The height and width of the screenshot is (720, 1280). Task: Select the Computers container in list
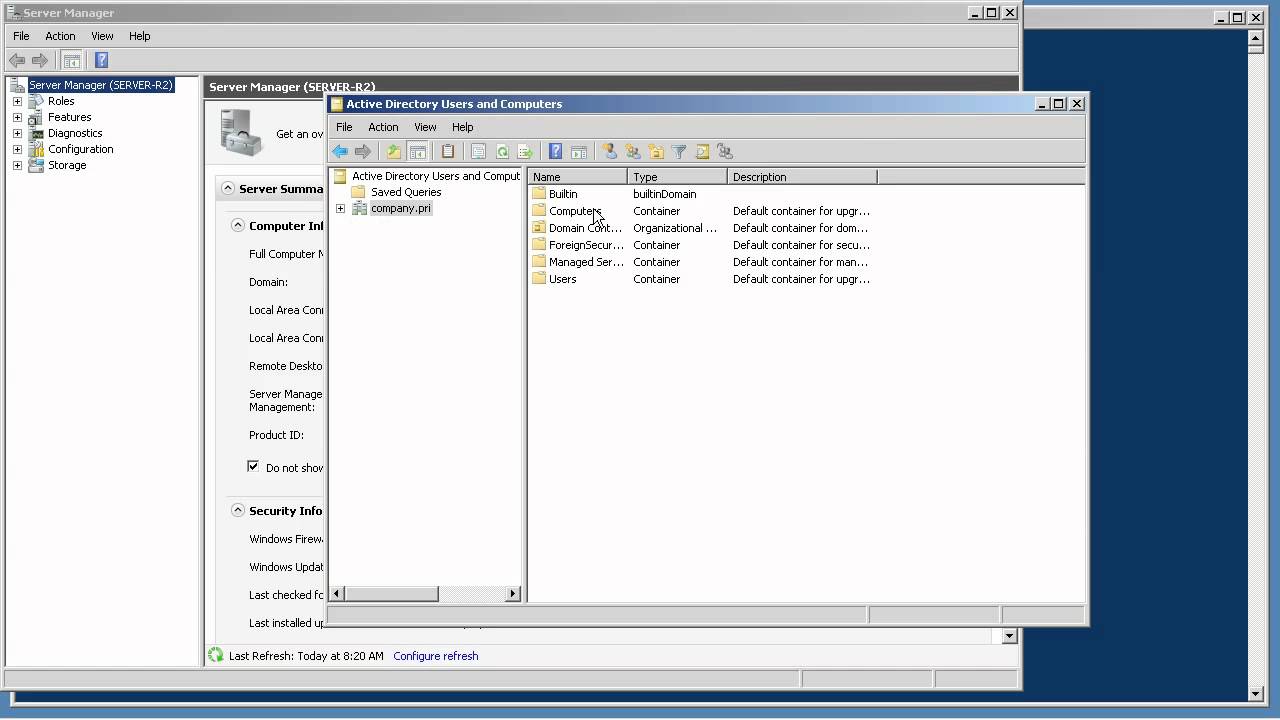575,211
